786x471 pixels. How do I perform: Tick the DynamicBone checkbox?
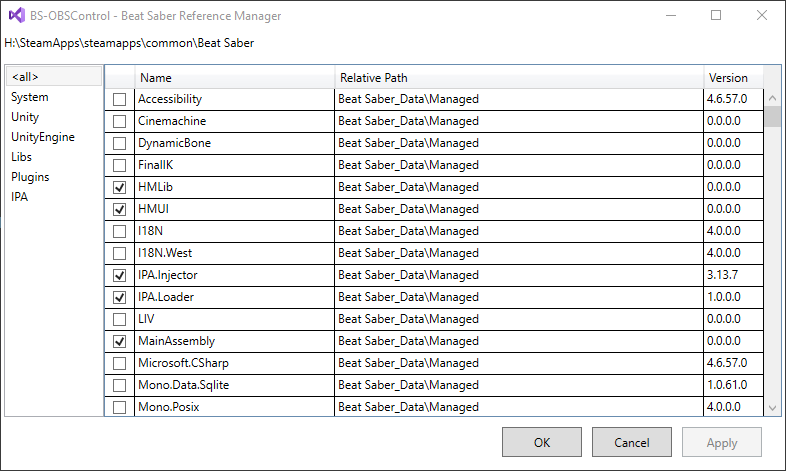(x=119, y=143)
